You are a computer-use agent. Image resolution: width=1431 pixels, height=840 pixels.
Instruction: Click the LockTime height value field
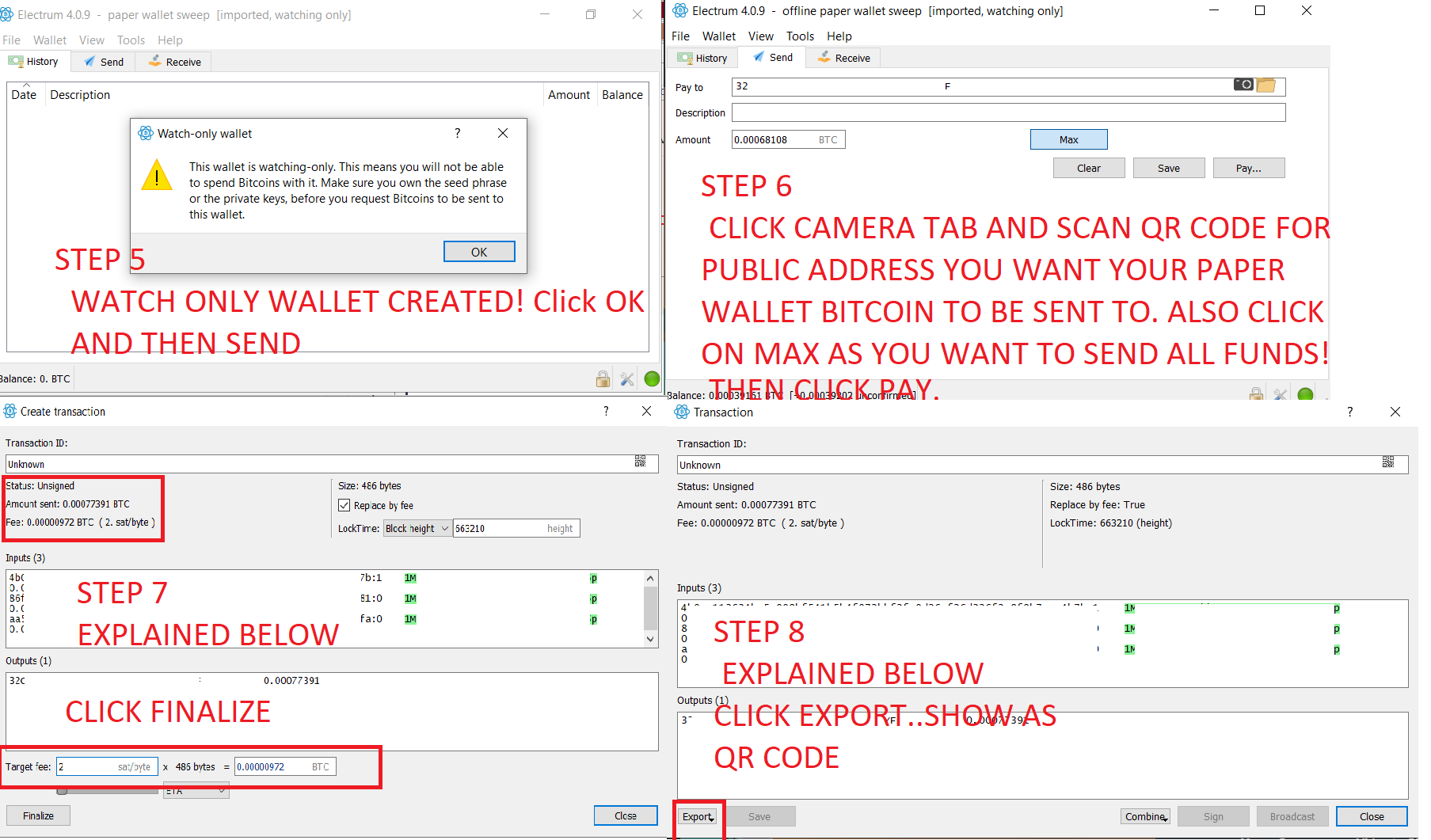[x=516, y=528]
